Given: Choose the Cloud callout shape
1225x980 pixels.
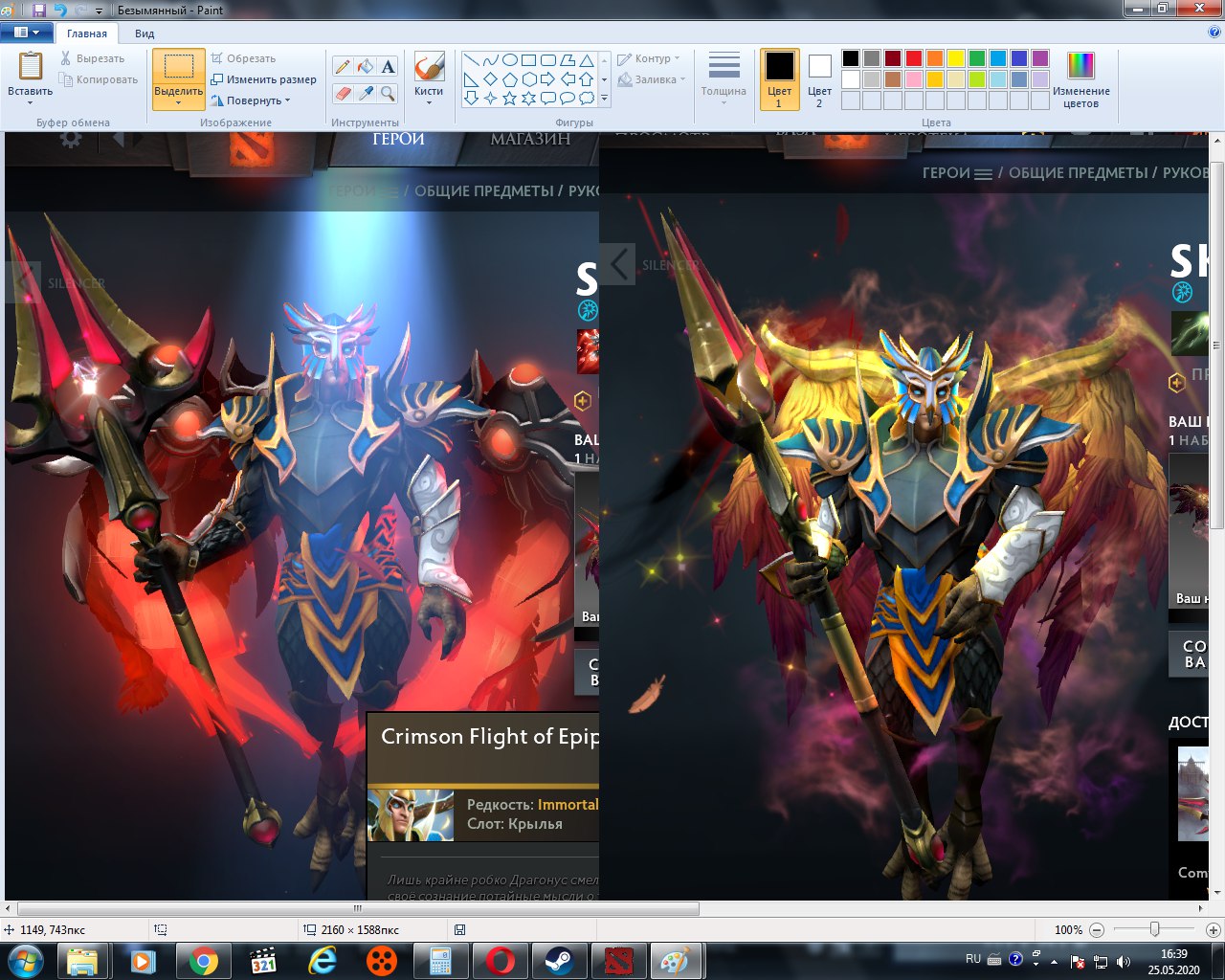Looking at the screenshot, I should [x=586, y=98].
